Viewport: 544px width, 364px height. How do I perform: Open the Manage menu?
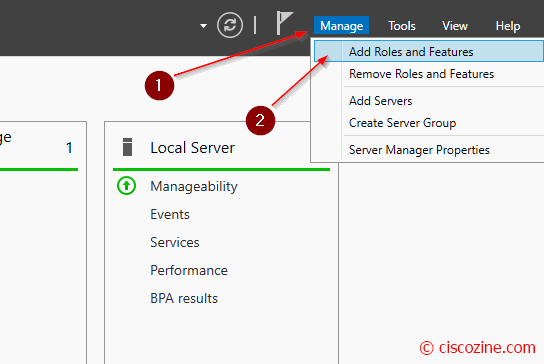[x=341, y=26]
